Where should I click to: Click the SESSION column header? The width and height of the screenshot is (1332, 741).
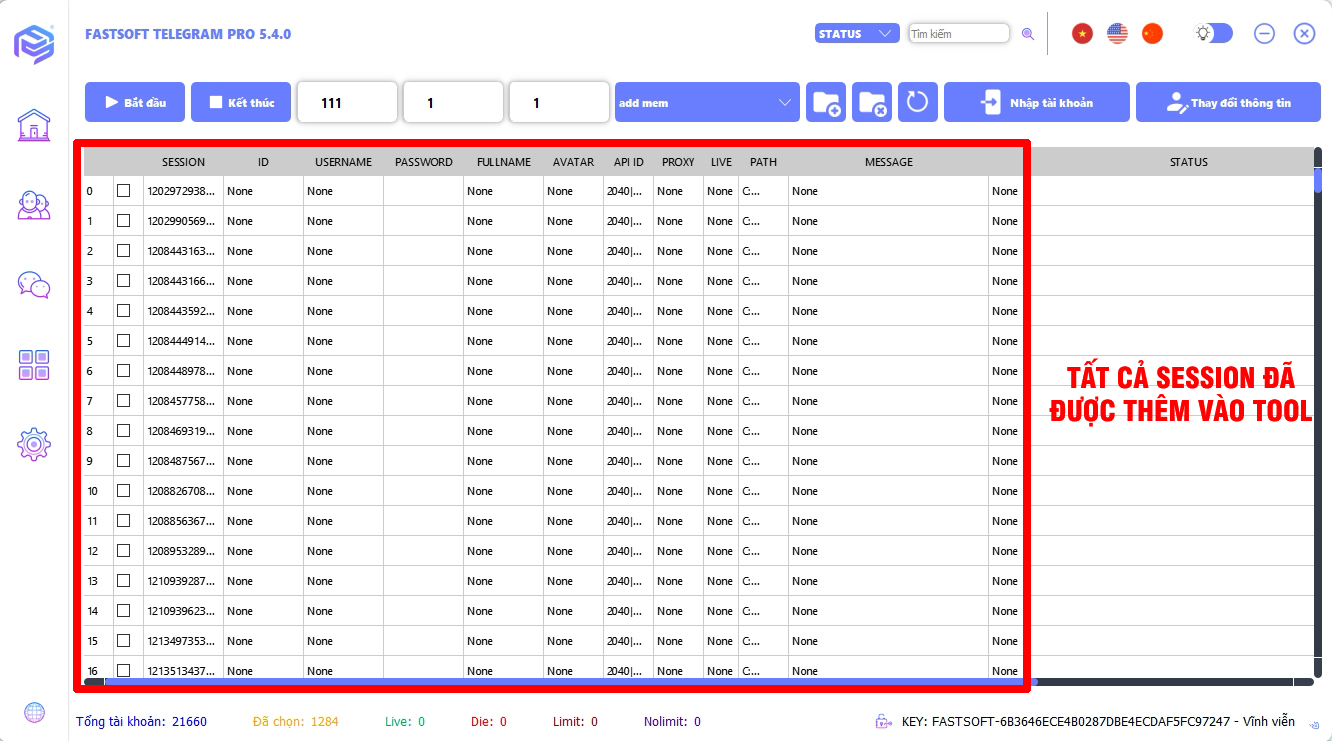pyautogui.click(x=183, y=162)
